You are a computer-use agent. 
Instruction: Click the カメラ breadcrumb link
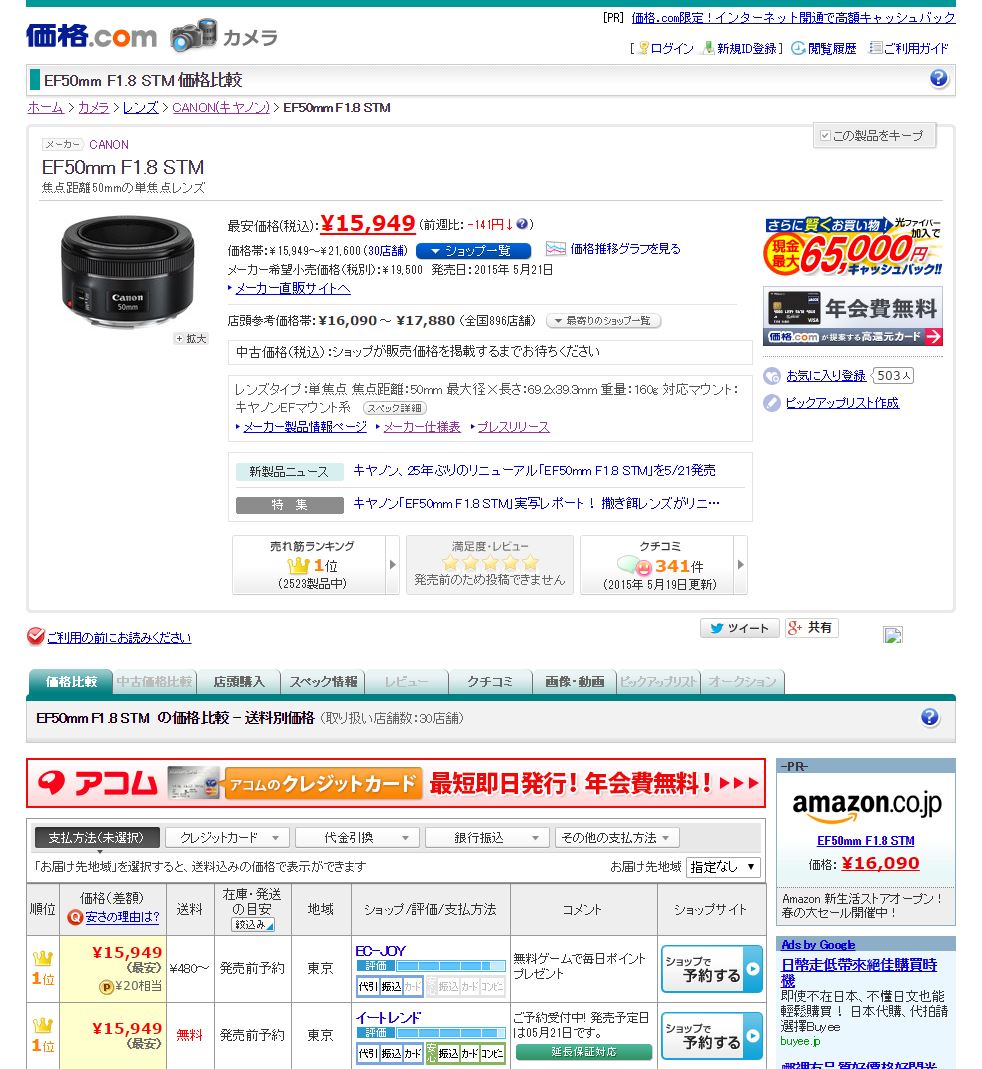[93, 107]
